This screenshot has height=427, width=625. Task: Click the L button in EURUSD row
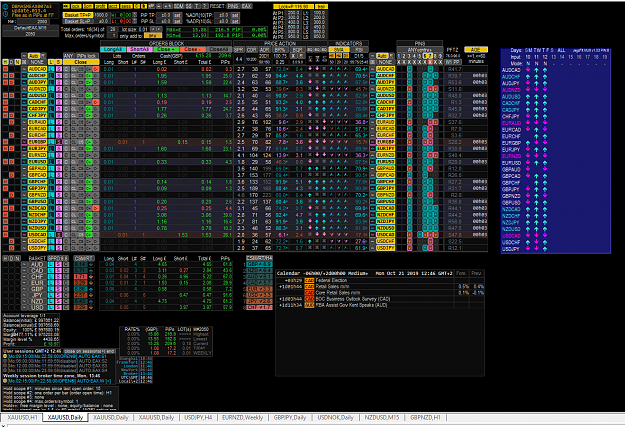(51, 161)
